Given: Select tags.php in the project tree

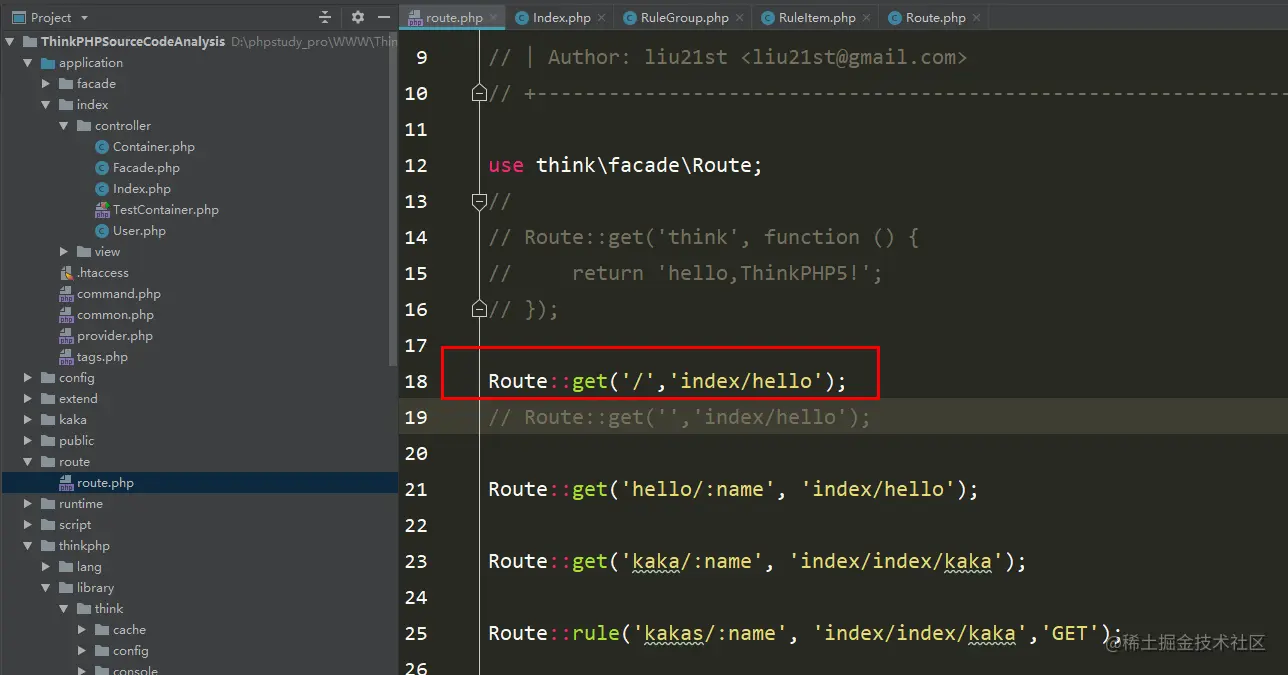Looking at the screenshot, I should [102, 357].
